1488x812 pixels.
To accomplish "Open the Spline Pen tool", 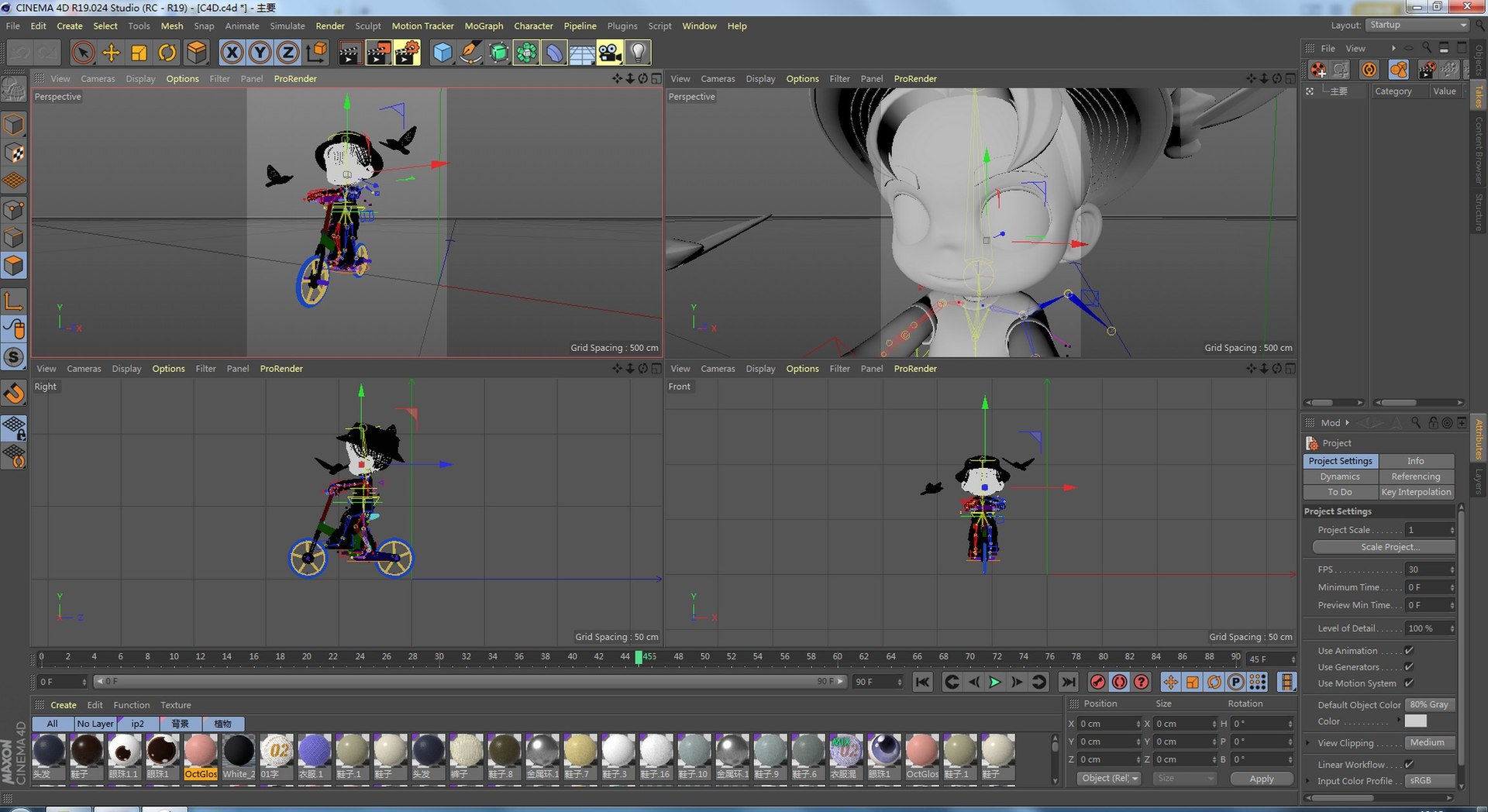I will 470,53.
